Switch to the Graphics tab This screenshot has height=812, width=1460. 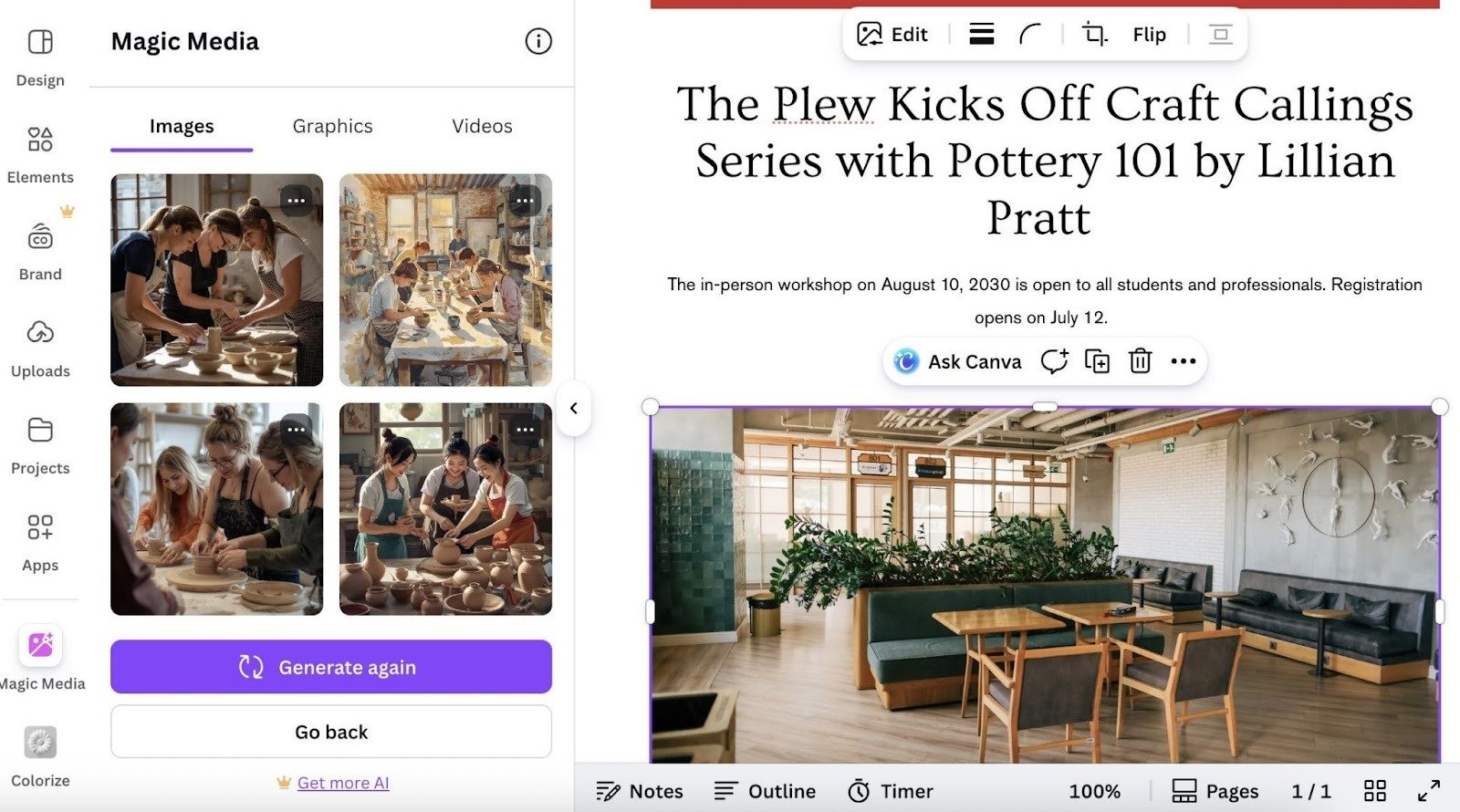331,126
